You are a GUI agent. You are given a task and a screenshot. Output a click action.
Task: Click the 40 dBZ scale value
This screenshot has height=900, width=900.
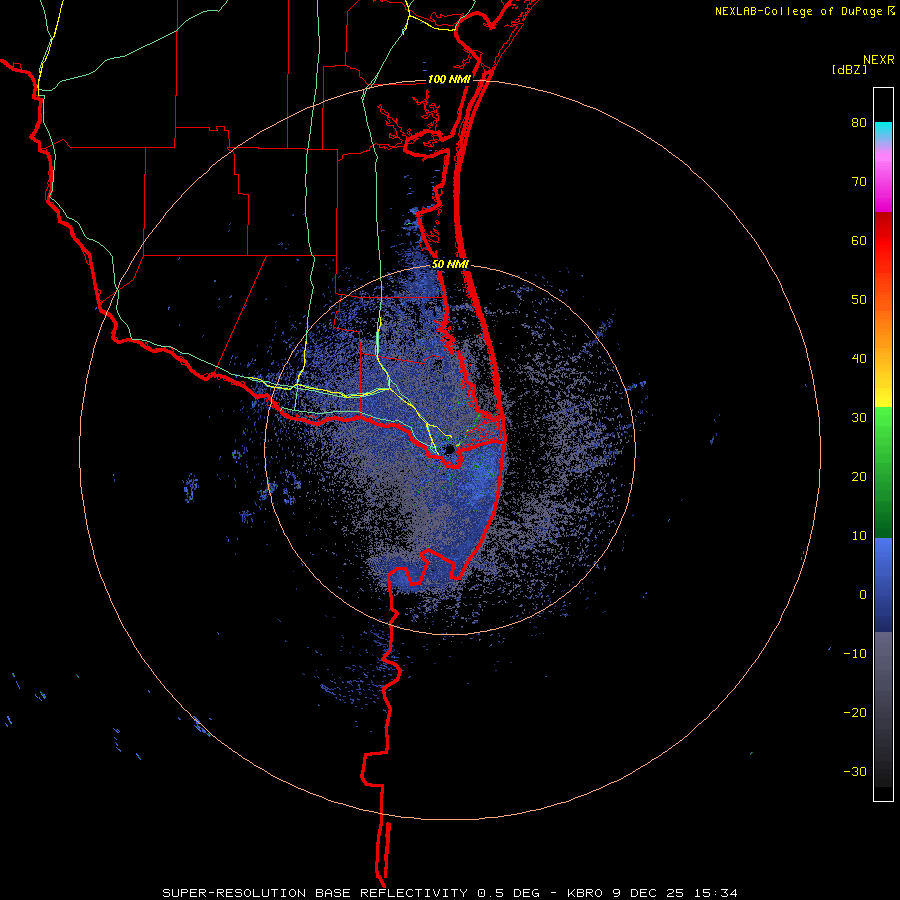click(x=859, y=359)
